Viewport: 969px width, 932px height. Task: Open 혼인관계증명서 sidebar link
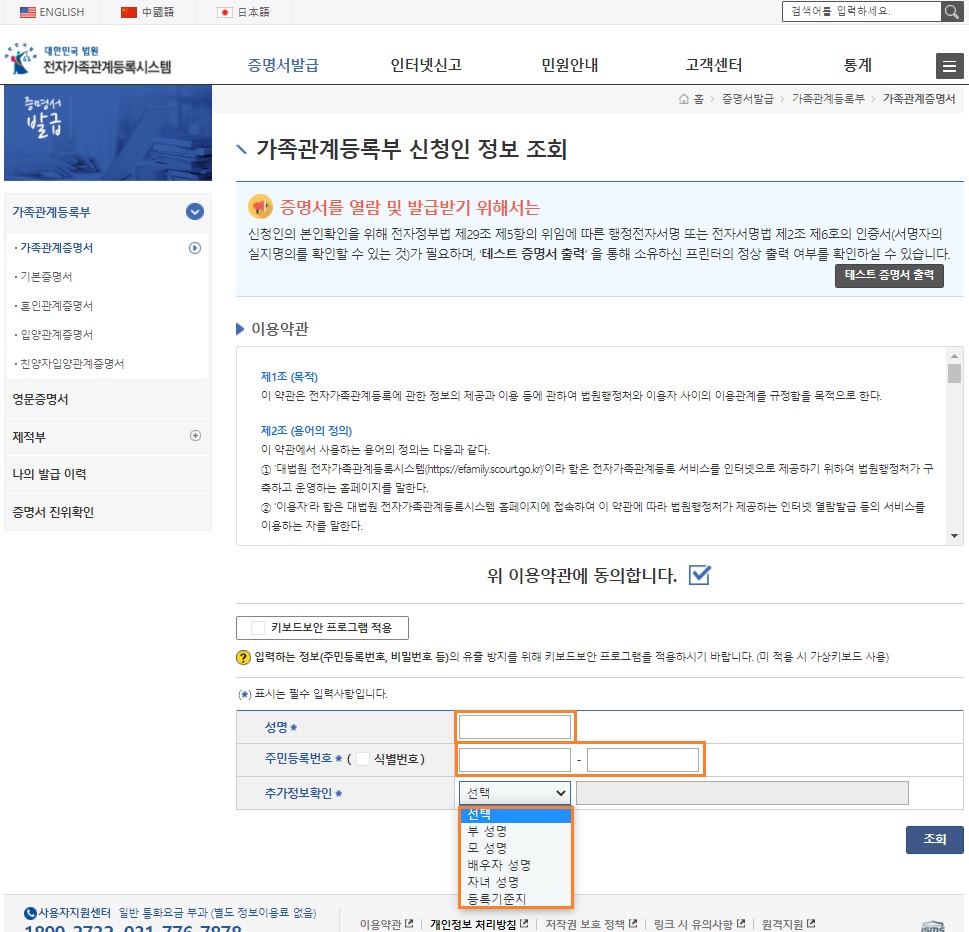click(x=57, y=306)
